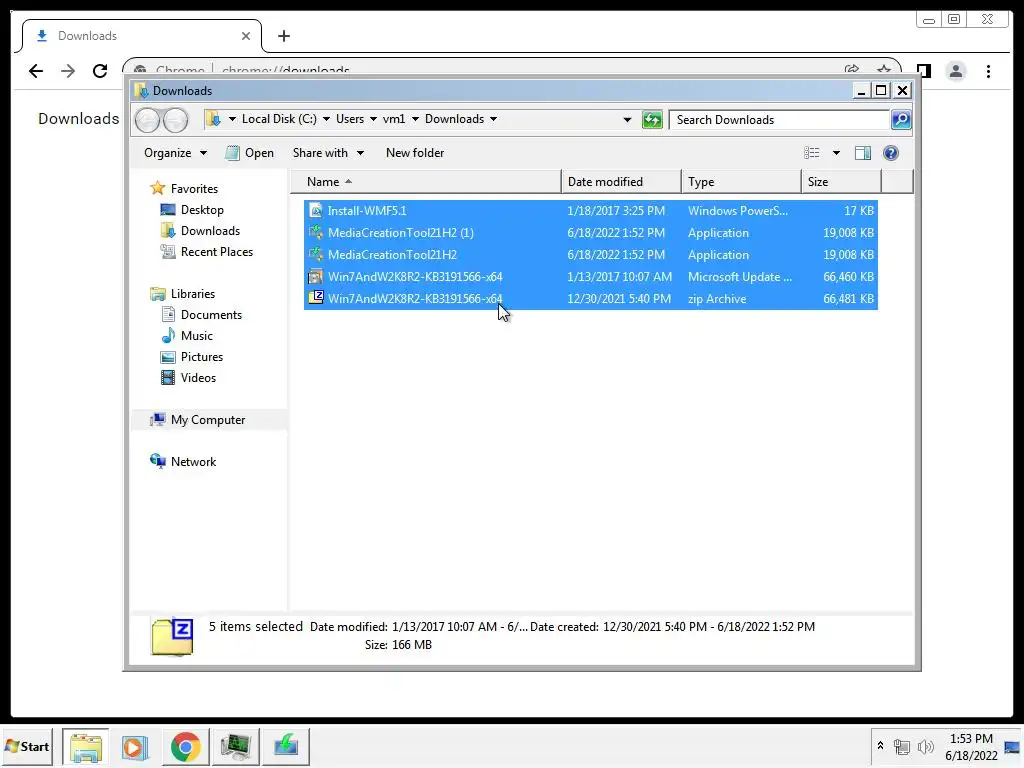Click the New folder button
Image resolution: width=1024 pixels, height=768 pixels.
click(415, 153)
